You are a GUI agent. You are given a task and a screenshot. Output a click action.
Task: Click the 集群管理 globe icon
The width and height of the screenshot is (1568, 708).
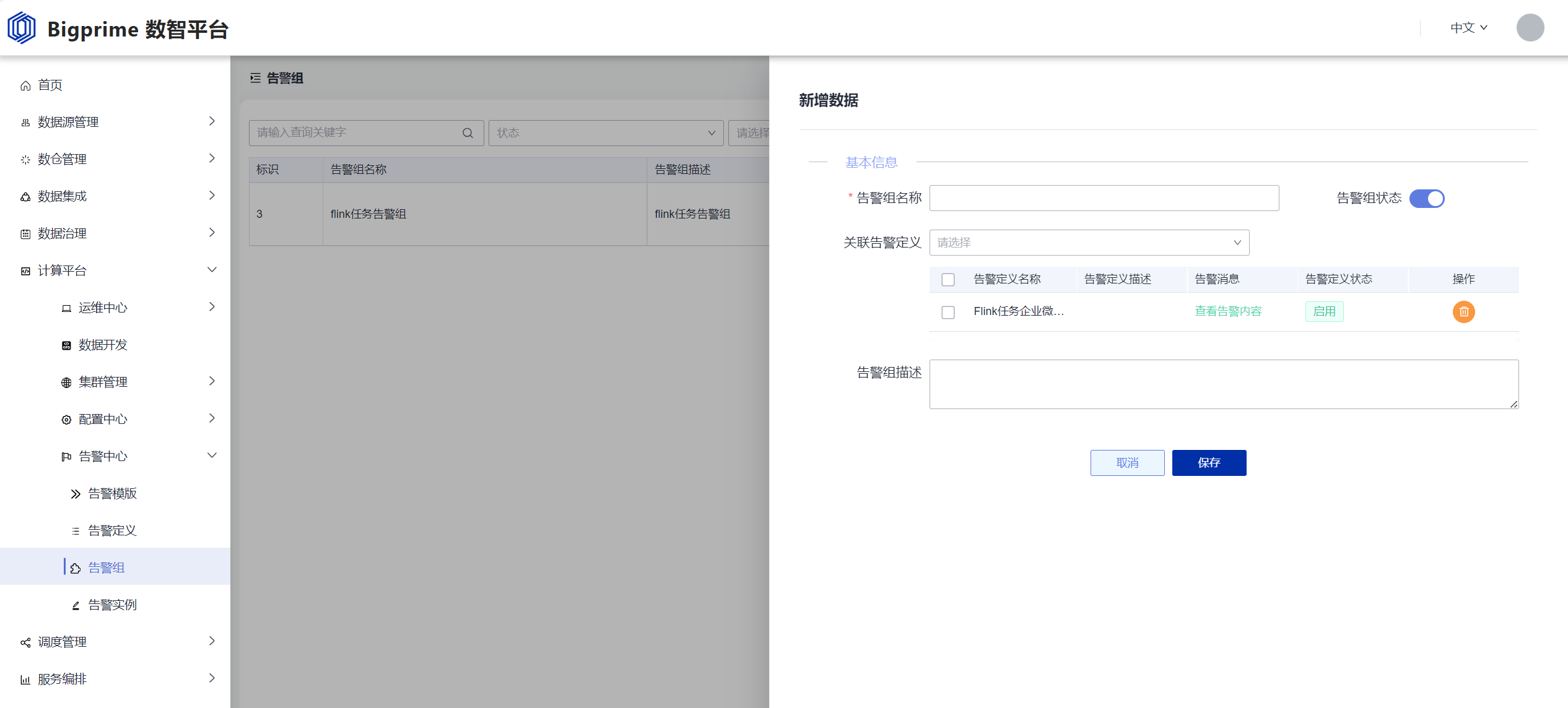(66, 382)
